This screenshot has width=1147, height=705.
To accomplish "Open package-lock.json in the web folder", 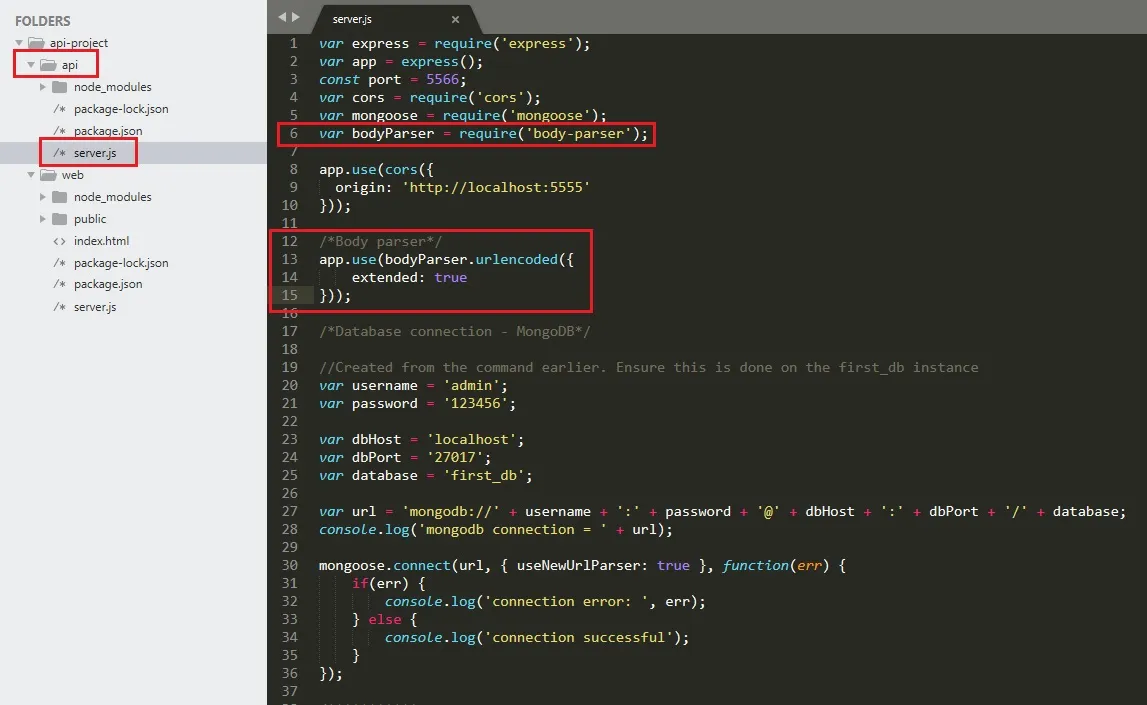I will click(x=121, y=263).
